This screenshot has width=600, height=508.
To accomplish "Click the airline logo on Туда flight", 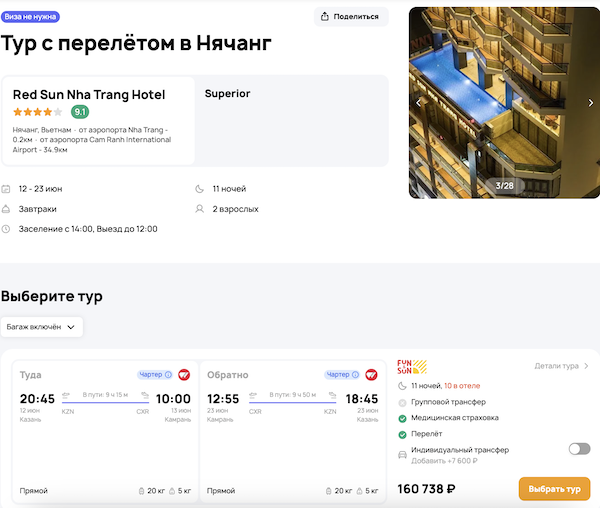I will (x=184, y=375).
